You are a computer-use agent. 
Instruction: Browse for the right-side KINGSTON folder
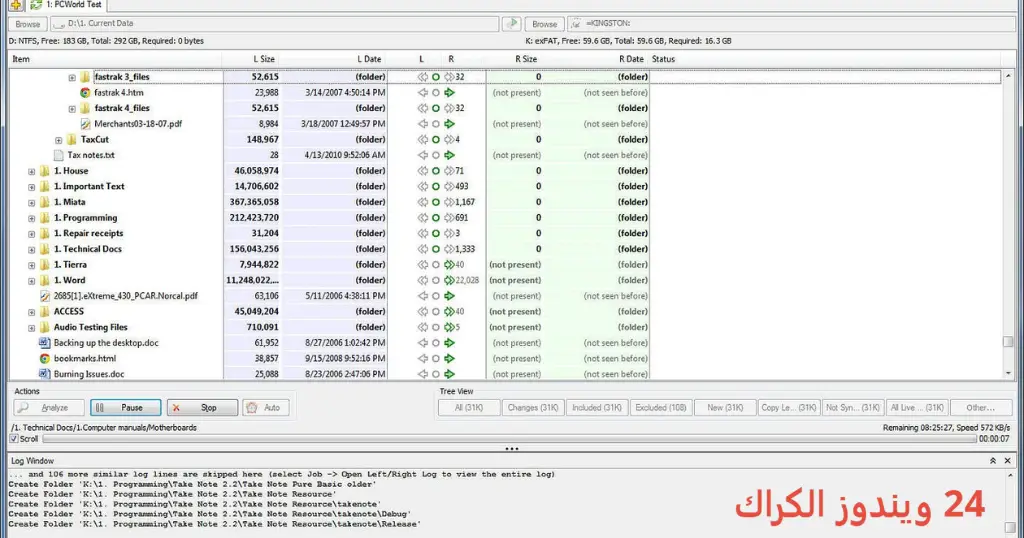(x=544, y=24)
